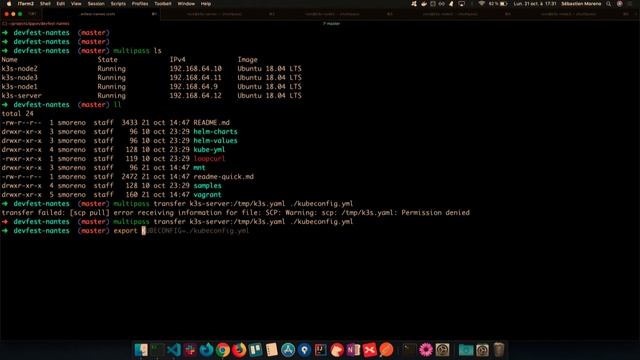
Task: Launch OneNote from the Dock
Action: (353, 350)
